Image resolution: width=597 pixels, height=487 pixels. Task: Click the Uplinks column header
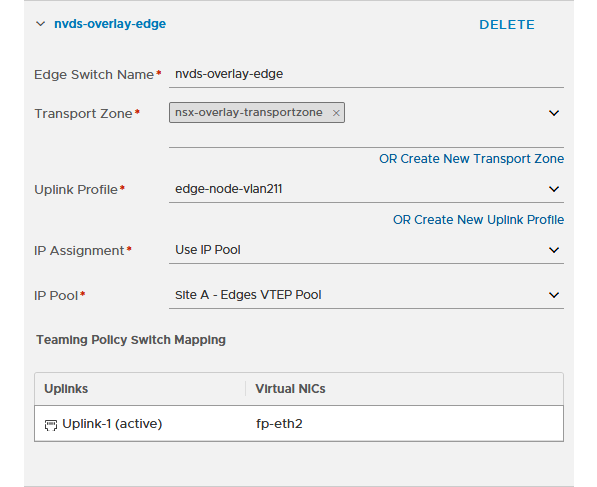pyautogui.click(x=66, y=389)
